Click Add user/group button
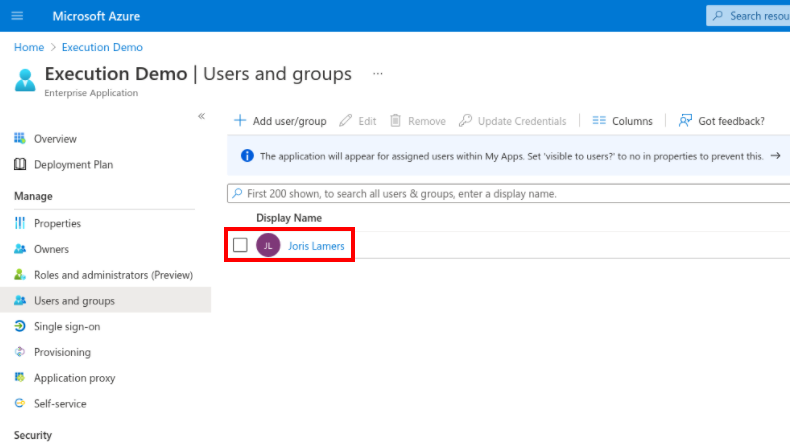 point(280,121)
